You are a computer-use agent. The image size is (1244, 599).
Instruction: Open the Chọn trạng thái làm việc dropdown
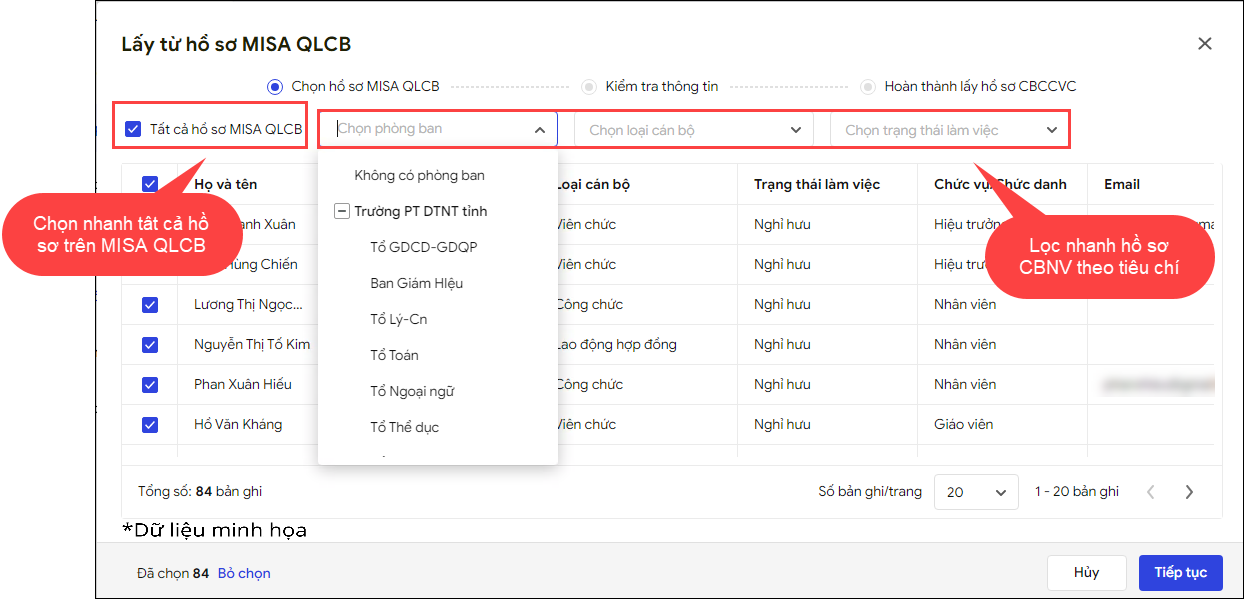tap(950, 130)
